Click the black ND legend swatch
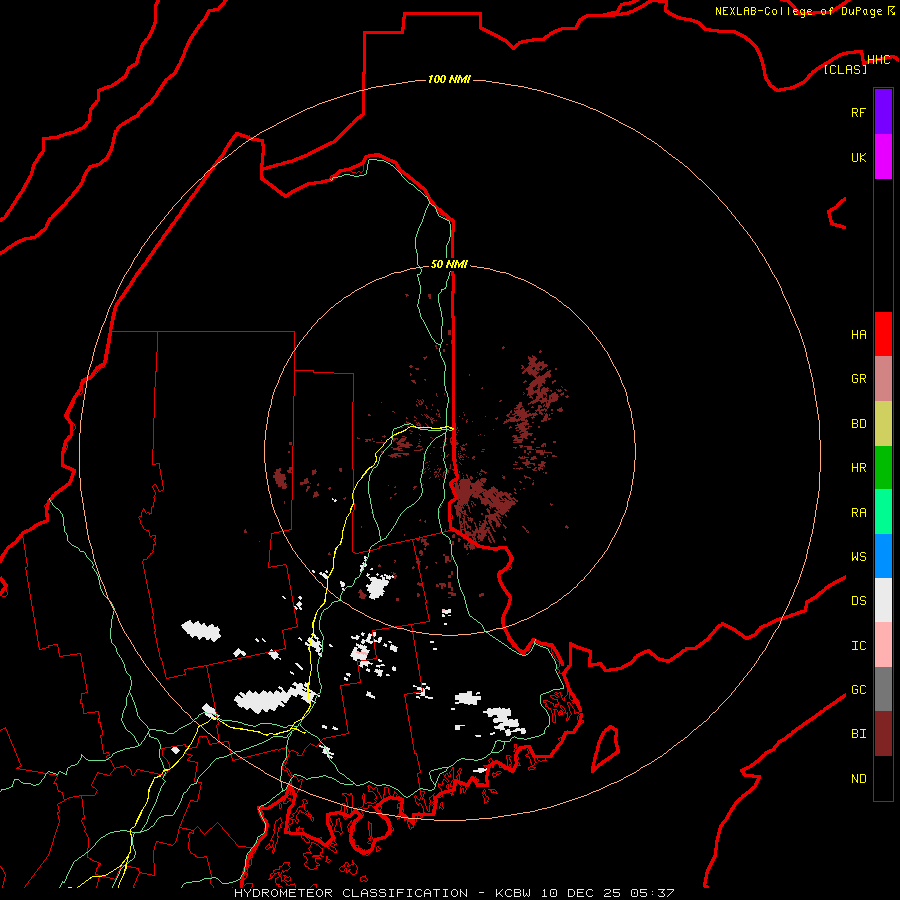The width and height of the screenshot is (900, 900). [x=883, y=778]
